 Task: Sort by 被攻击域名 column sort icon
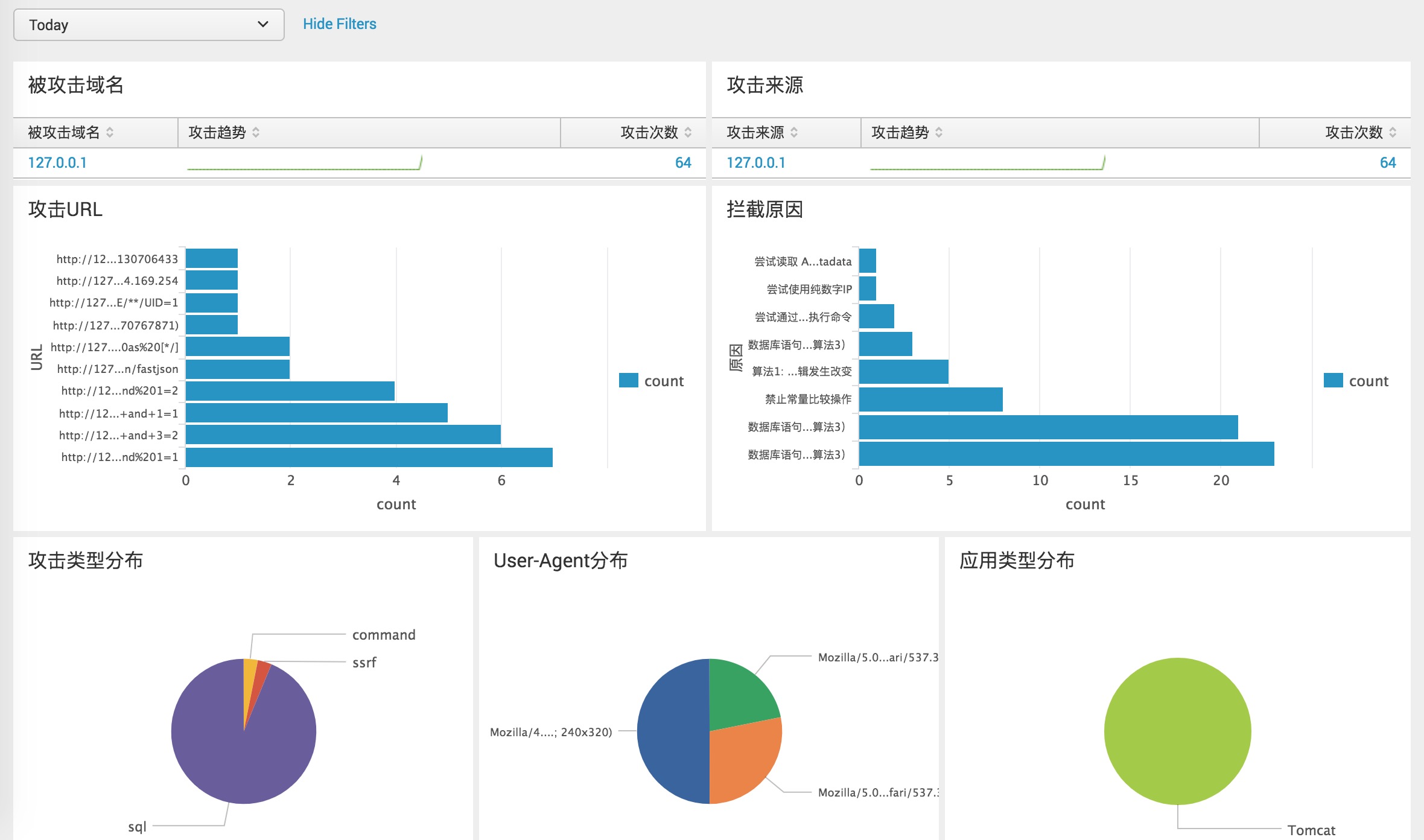coord(110,132)
